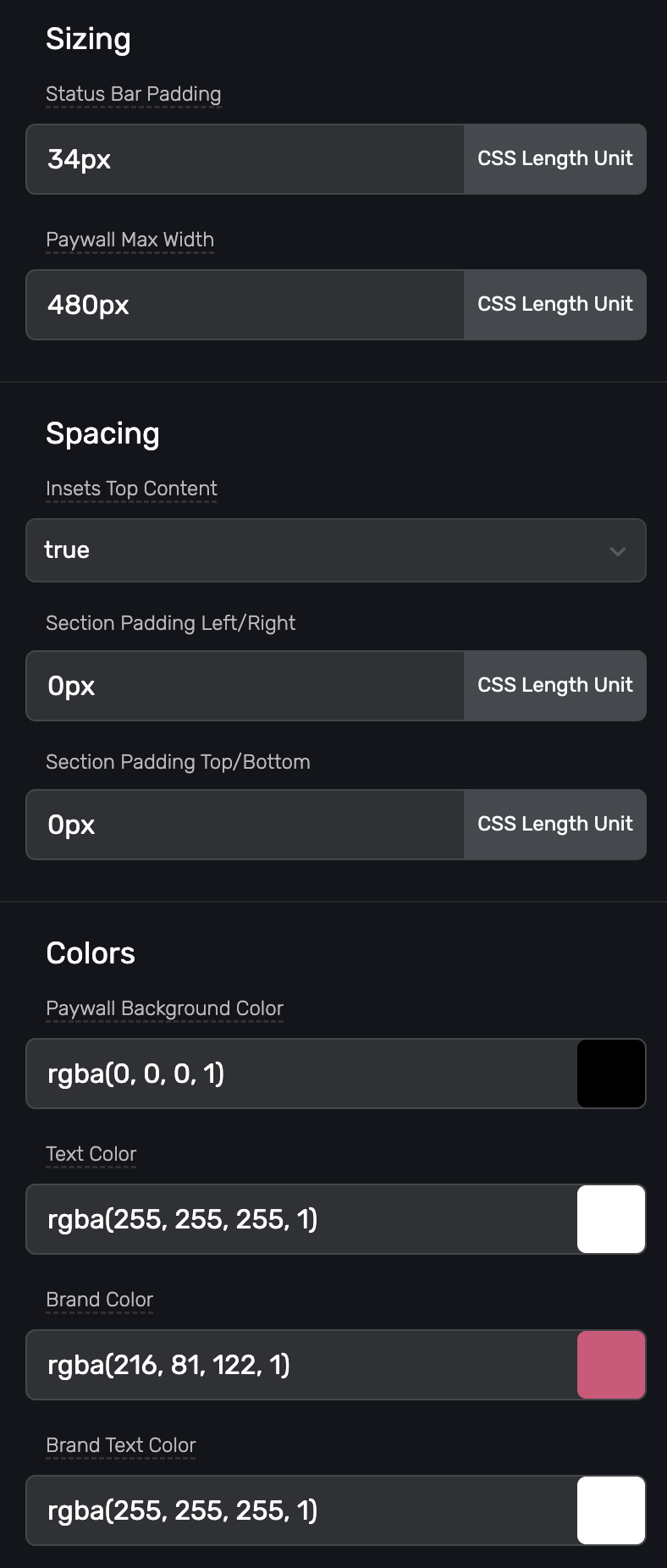This screenshot has width=667, height=1568.
Task: Open the white Text Color swatch
Action: point(611,1219)
